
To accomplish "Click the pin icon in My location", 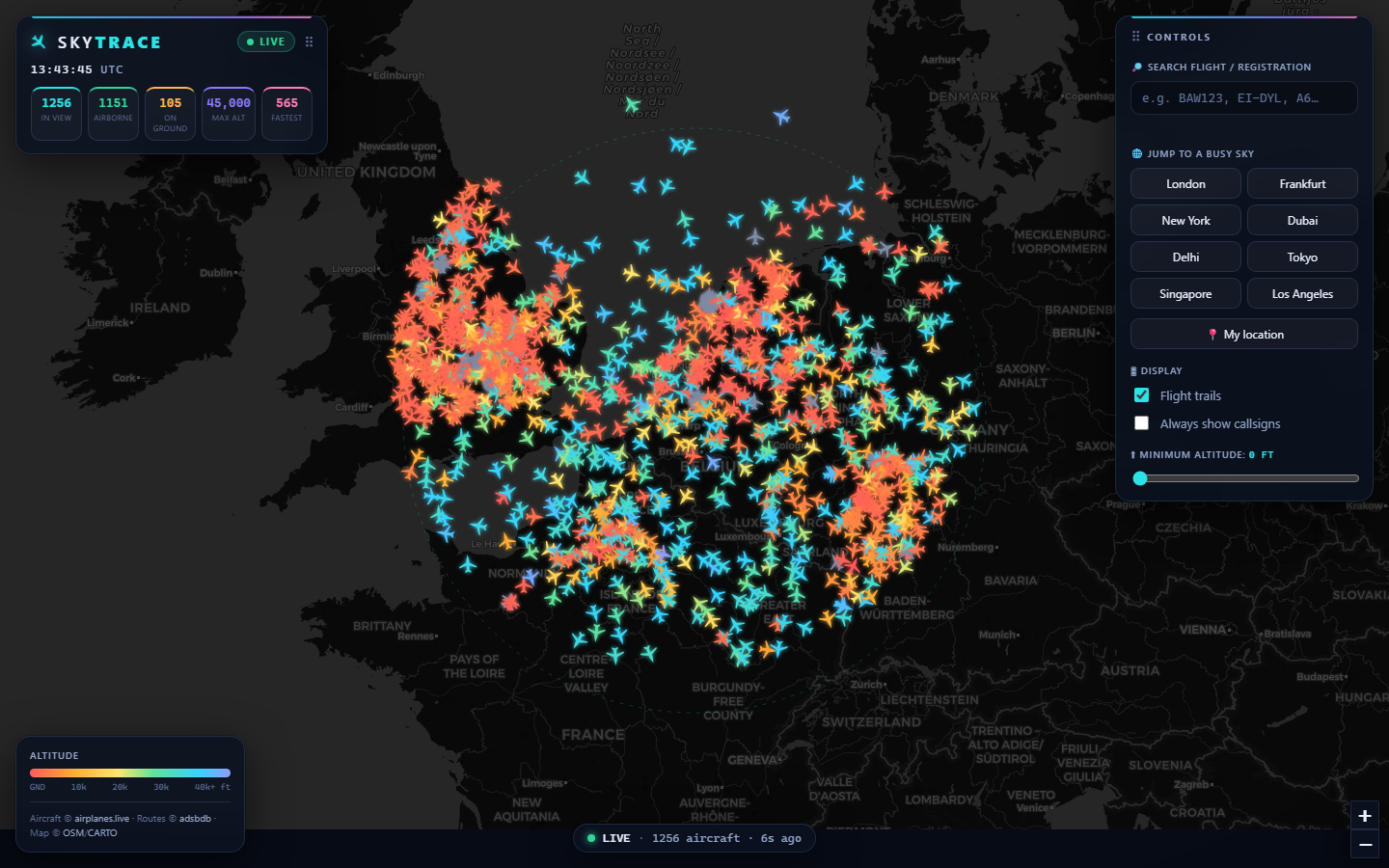I will 1212,335.
